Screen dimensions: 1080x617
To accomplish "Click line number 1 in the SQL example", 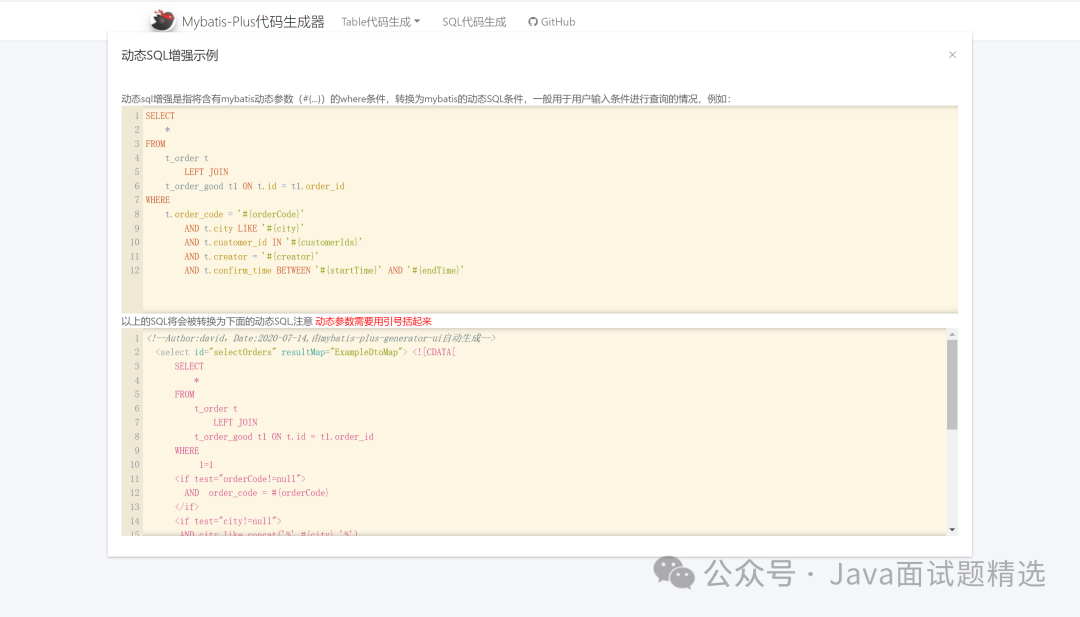I will (x=136, y=115).
